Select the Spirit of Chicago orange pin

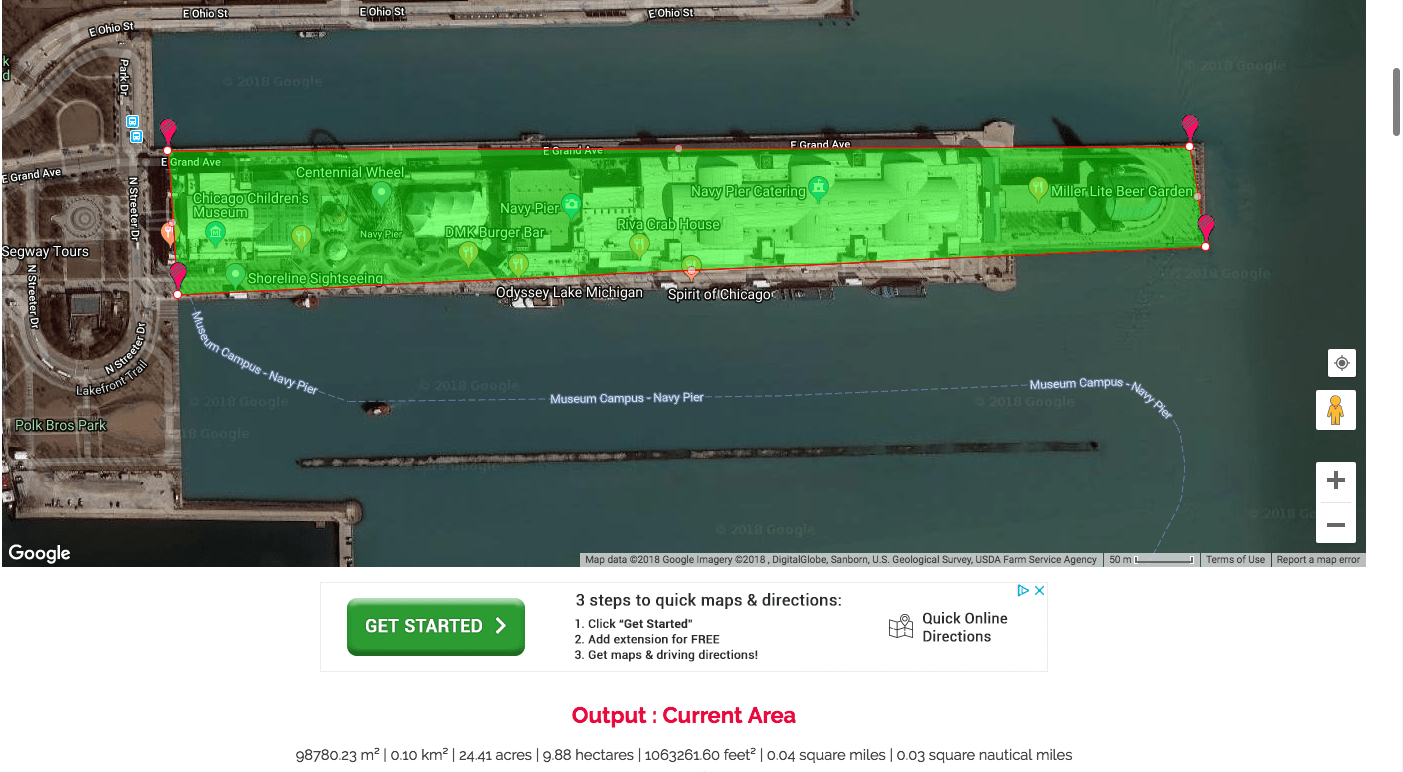(x=691, y=266)
